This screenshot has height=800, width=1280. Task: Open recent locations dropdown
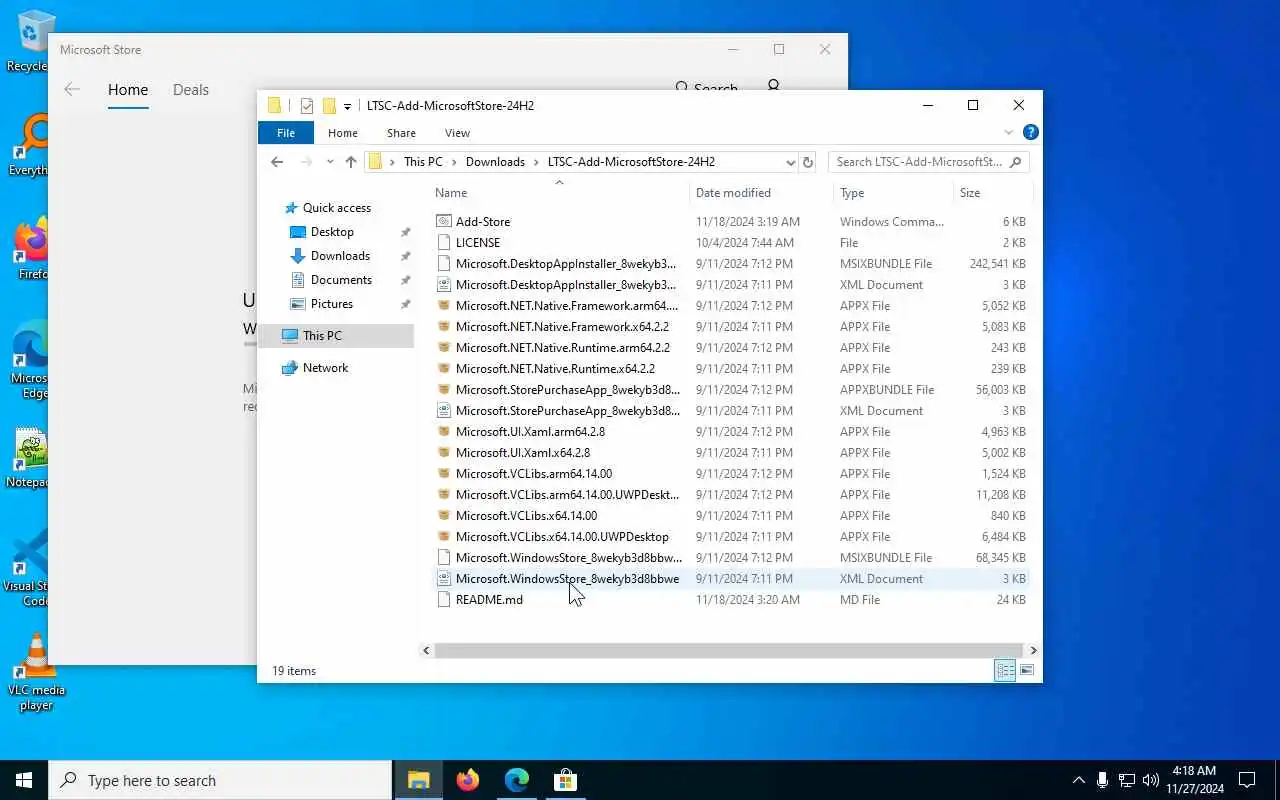[x=330, y=162]
